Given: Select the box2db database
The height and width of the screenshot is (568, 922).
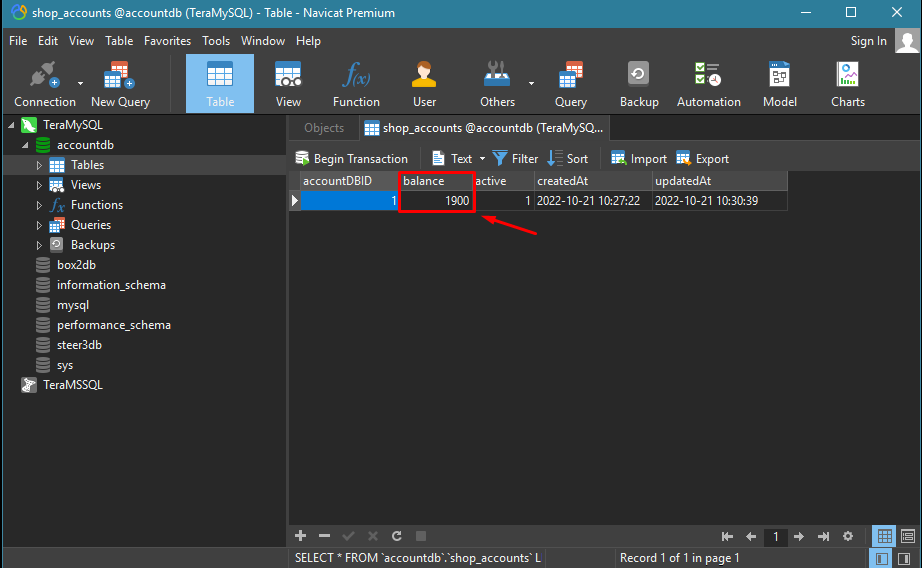Looking at the screenshot, I should coord(76,265).
